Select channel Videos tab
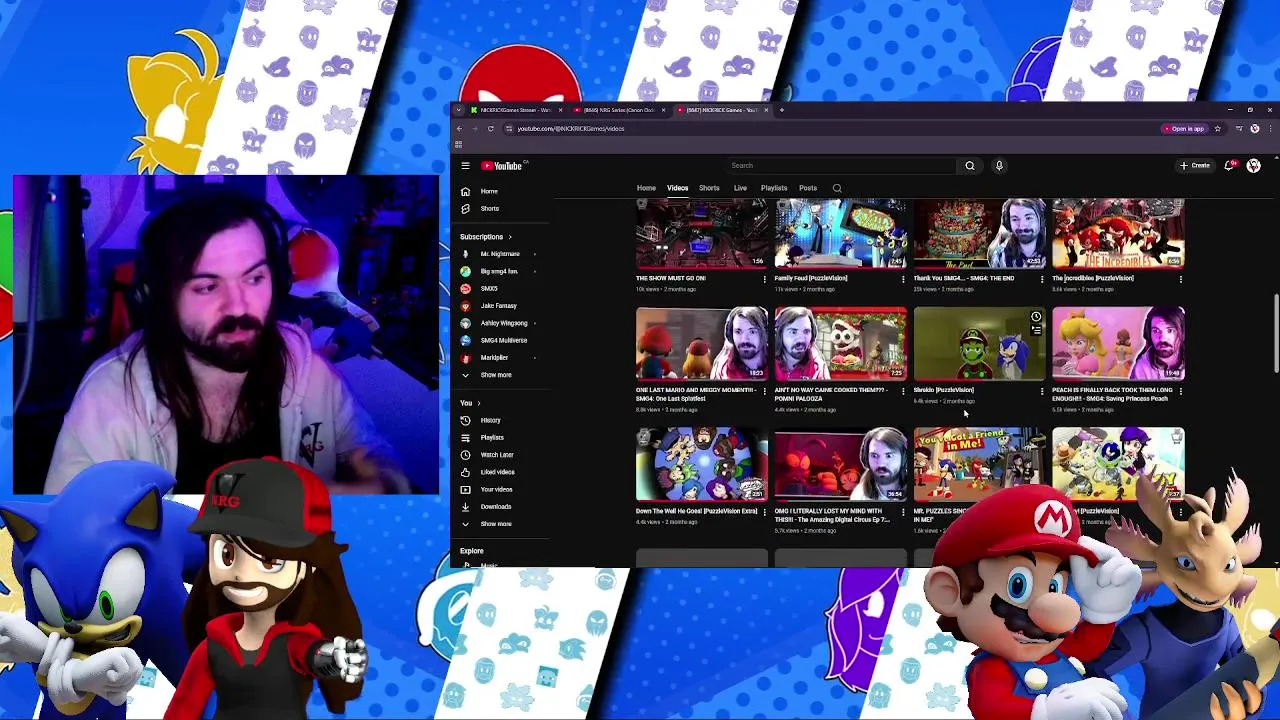The width and height of the screenshot is (1280, 720). (677, 188)
